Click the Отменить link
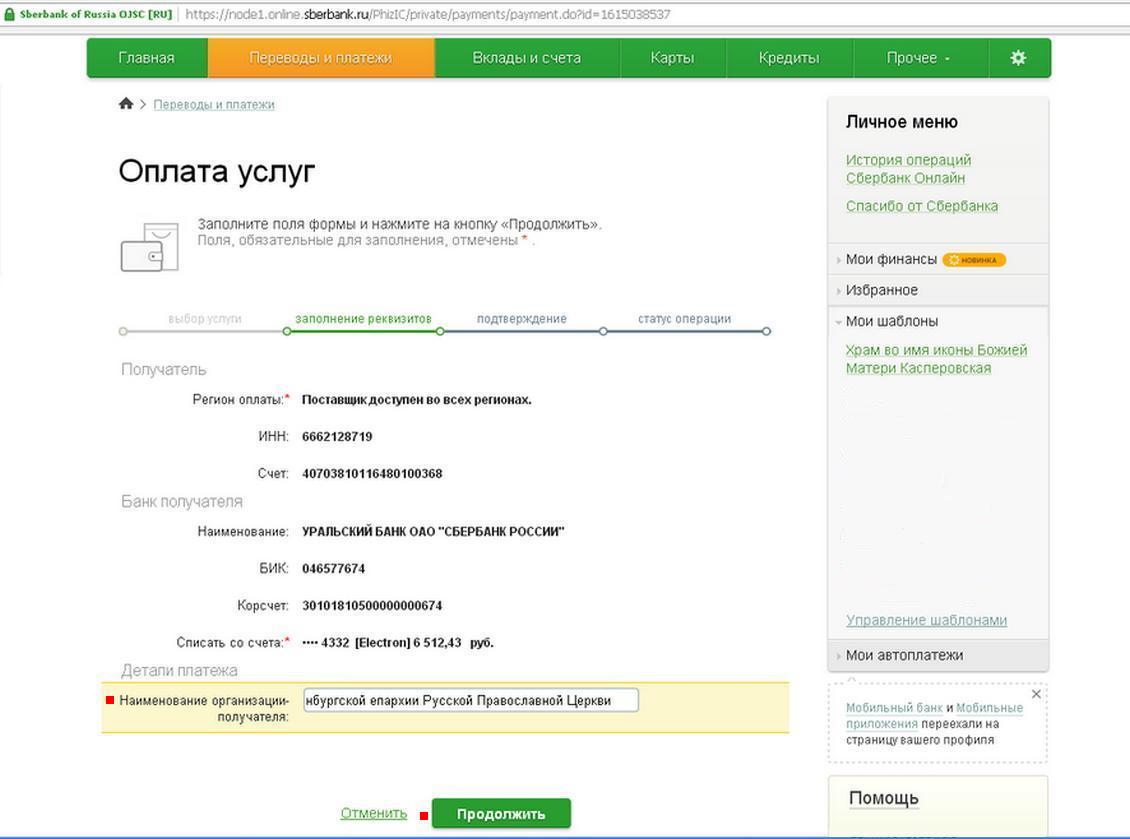 [374, 813]
